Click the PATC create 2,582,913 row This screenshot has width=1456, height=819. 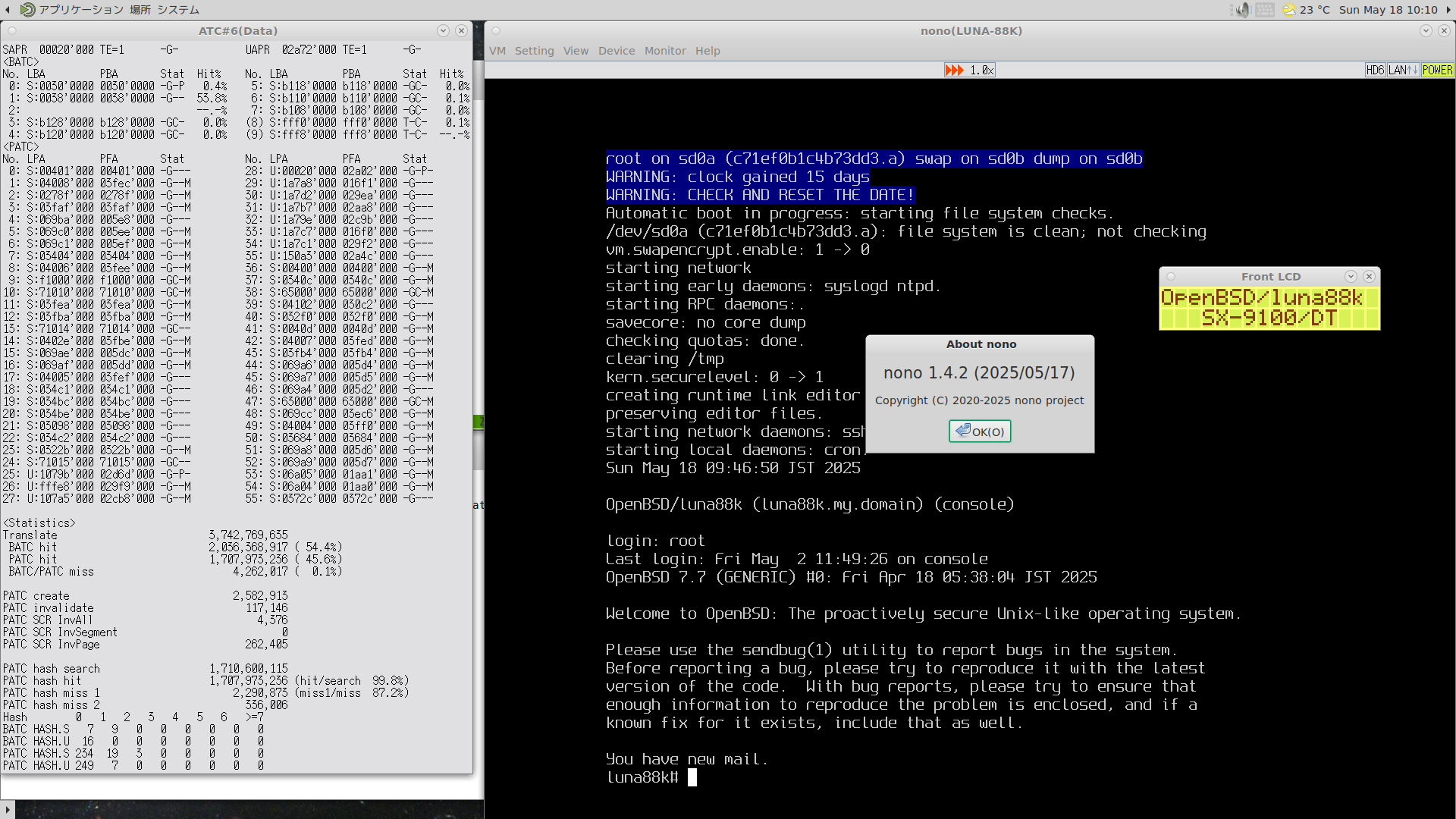(145, 596)
